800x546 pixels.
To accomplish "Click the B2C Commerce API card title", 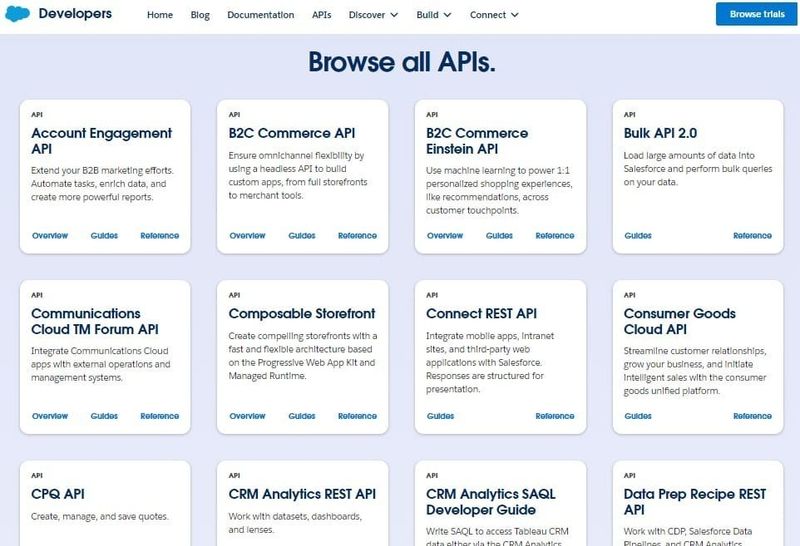I will coord(291,133).
